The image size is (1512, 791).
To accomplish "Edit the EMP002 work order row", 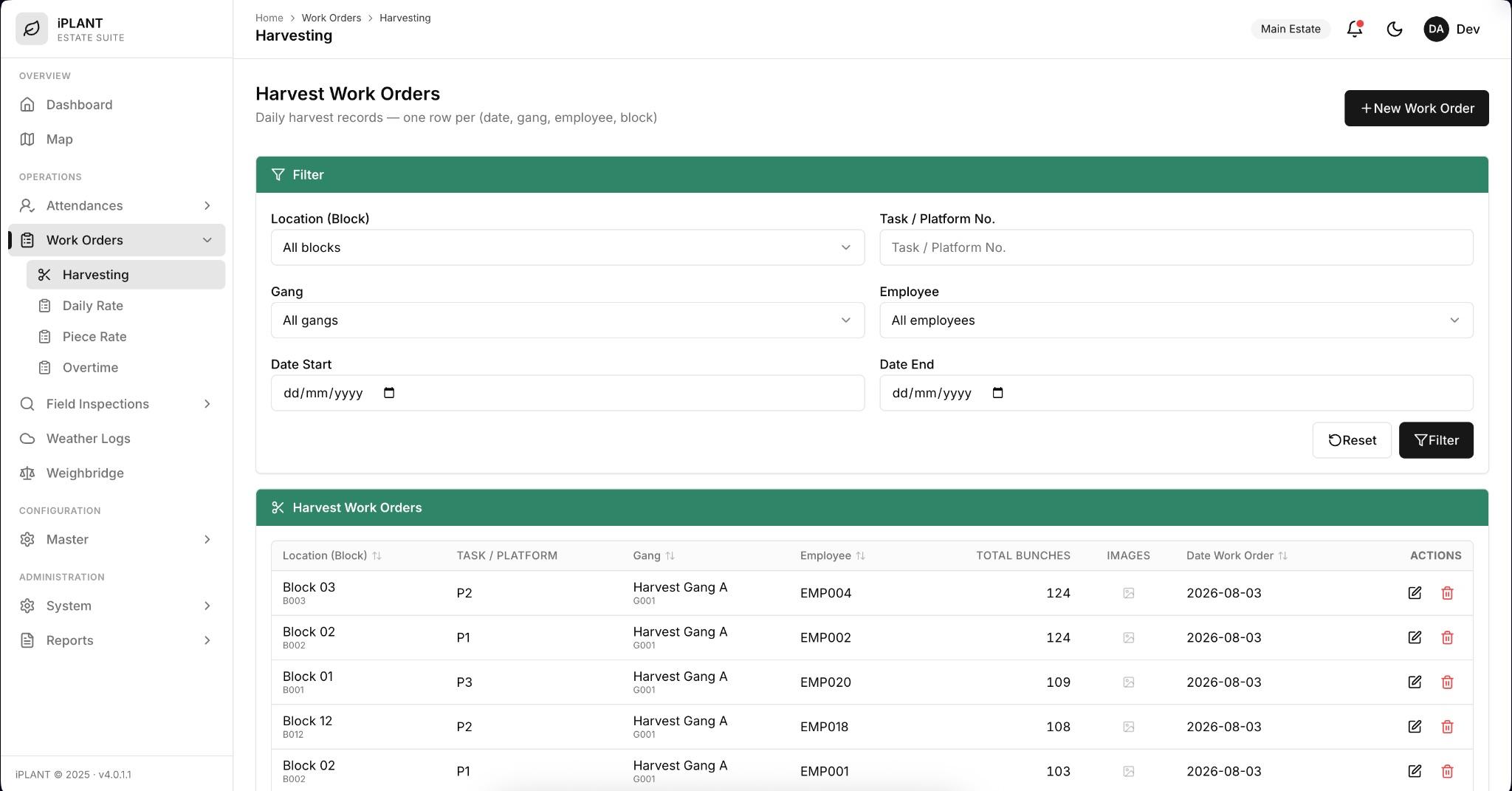I will [x=1414, y=637].
